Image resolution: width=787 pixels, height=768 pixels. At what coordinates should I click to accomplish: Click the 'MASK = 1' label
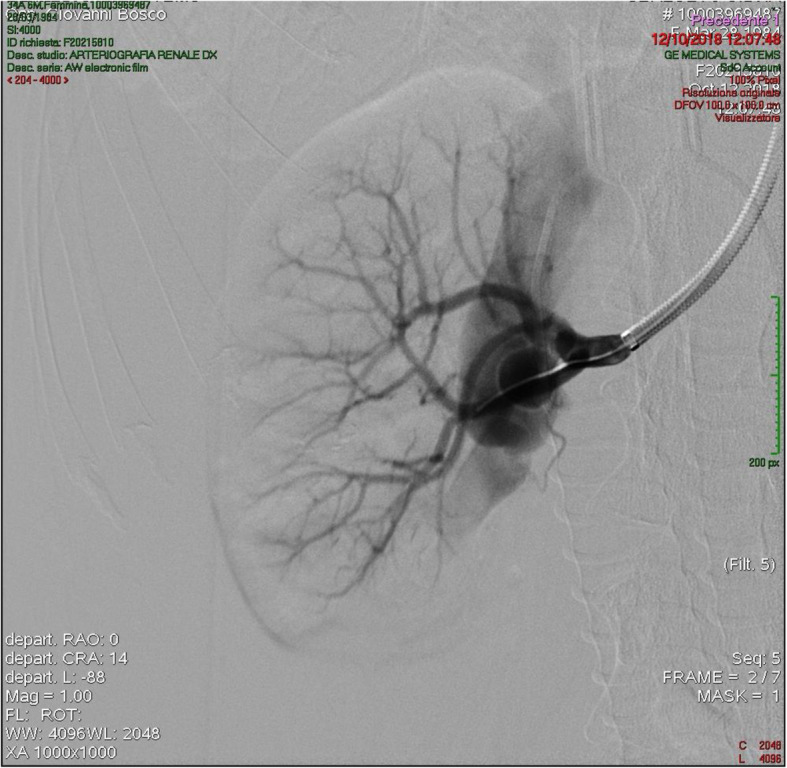click(738, 696)
